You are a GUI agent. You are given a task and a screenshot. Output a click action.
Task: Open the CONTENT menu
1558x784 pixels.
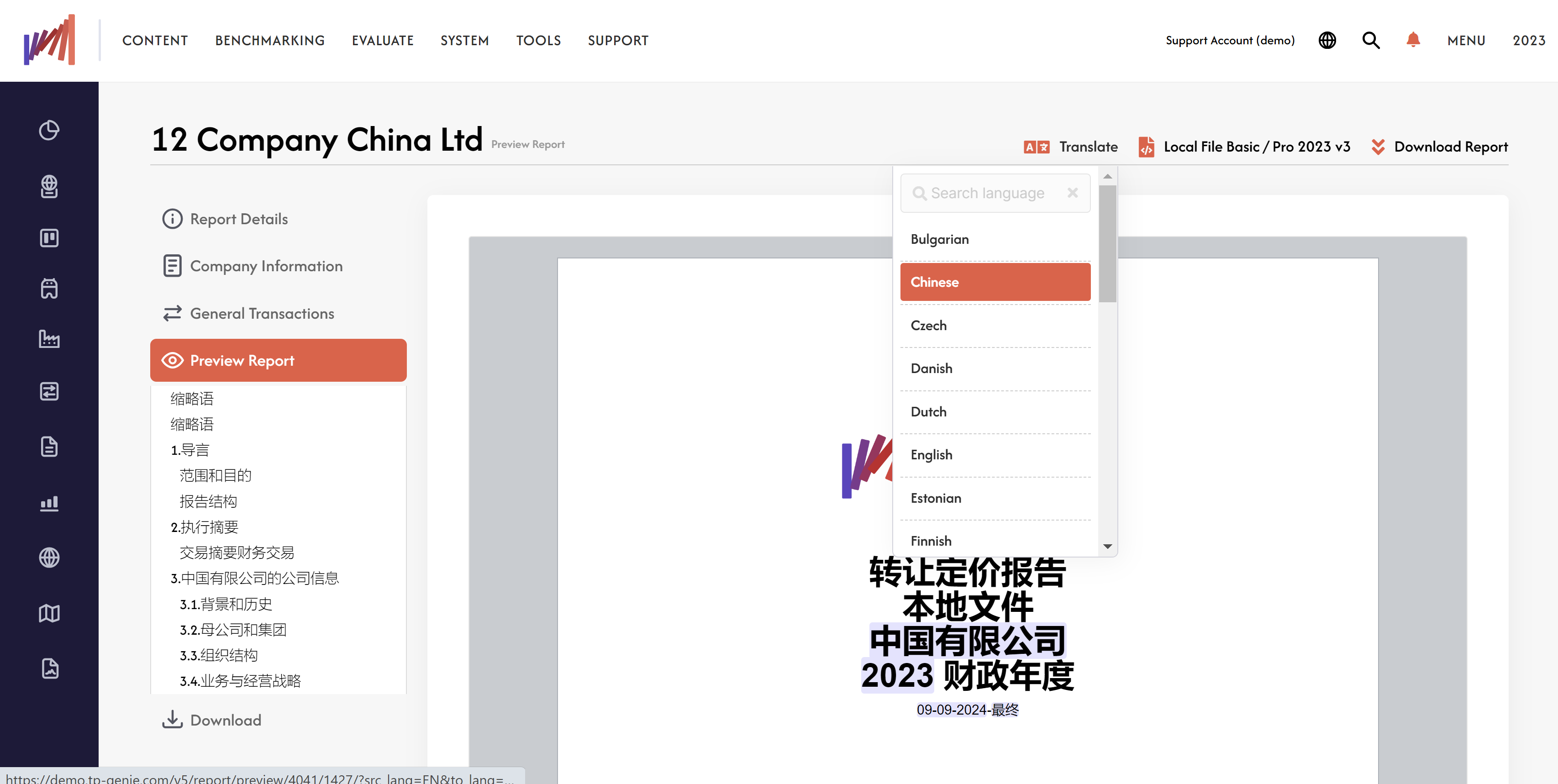tap(155, 41)
